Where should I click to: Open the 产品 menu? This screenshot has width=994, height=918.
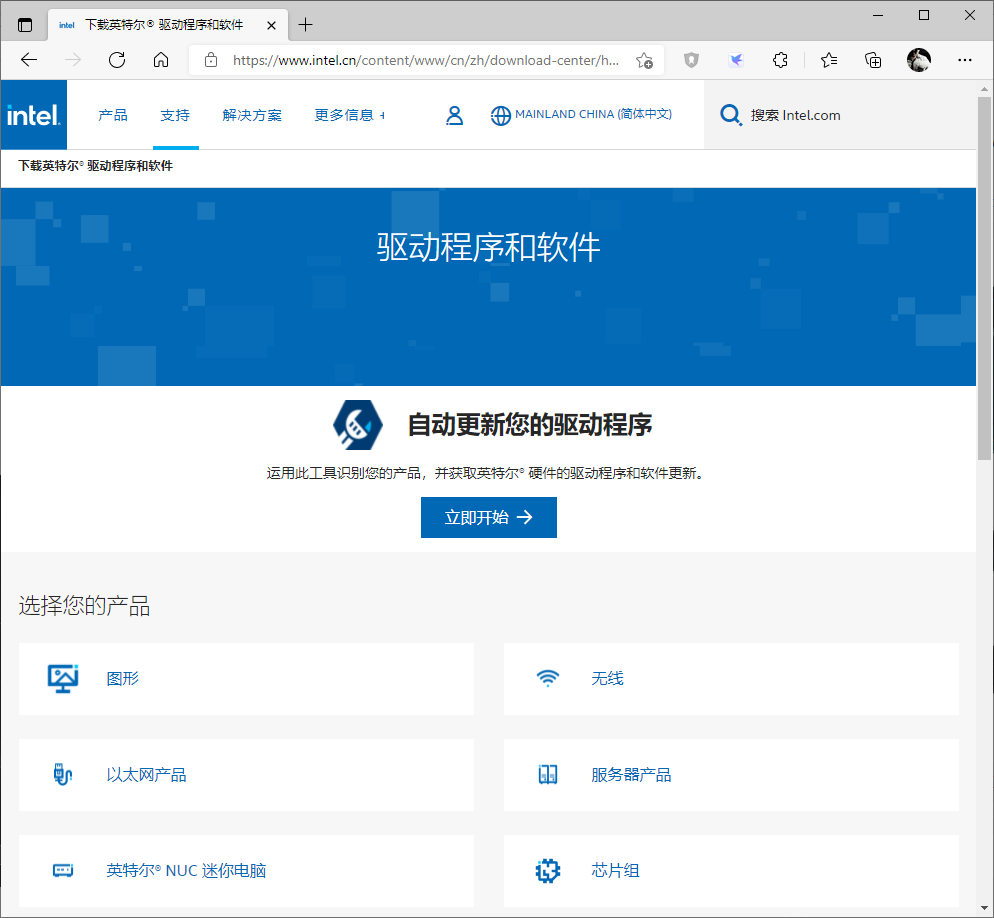(x=113, y=115)
